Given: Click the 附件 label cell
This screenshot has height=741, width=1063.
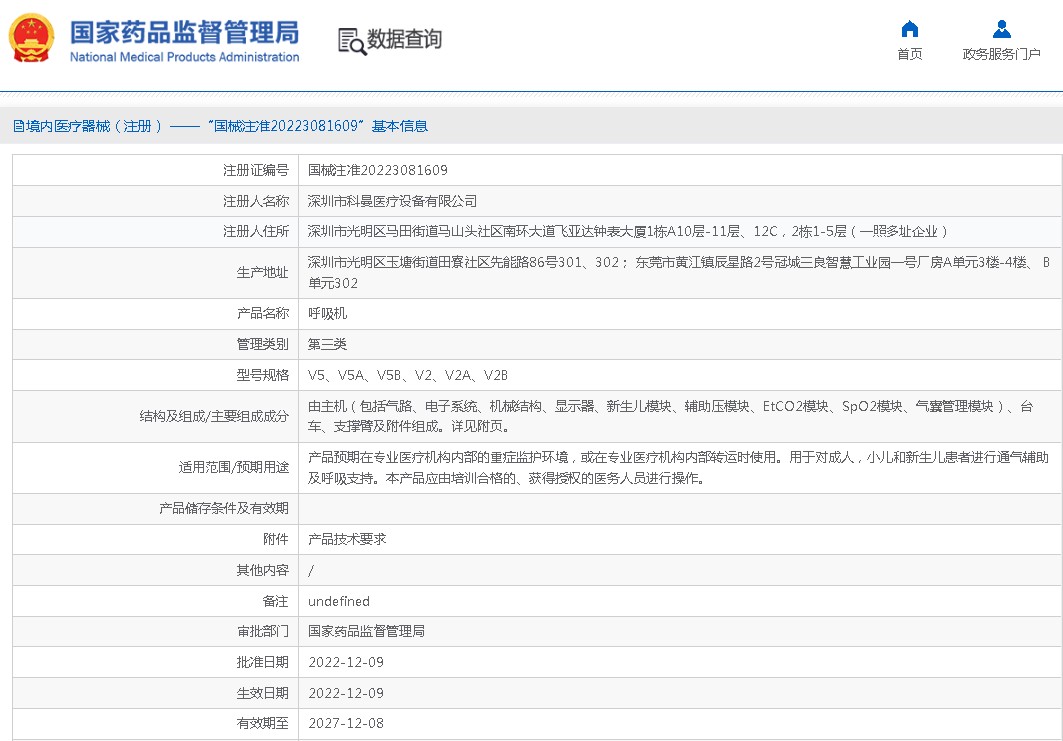Looking at the screenshot, I should pyautogui.click(x=155, y=539).
